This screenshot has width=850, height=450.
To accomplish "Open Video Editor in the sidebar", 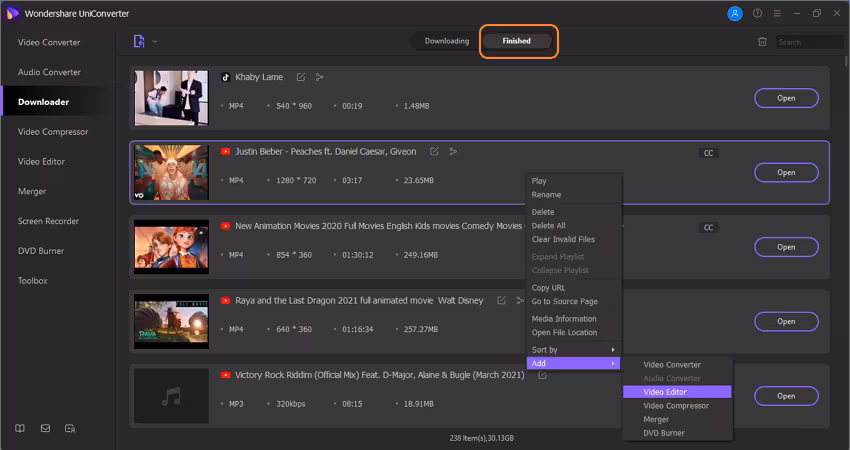I will [41, 162].
